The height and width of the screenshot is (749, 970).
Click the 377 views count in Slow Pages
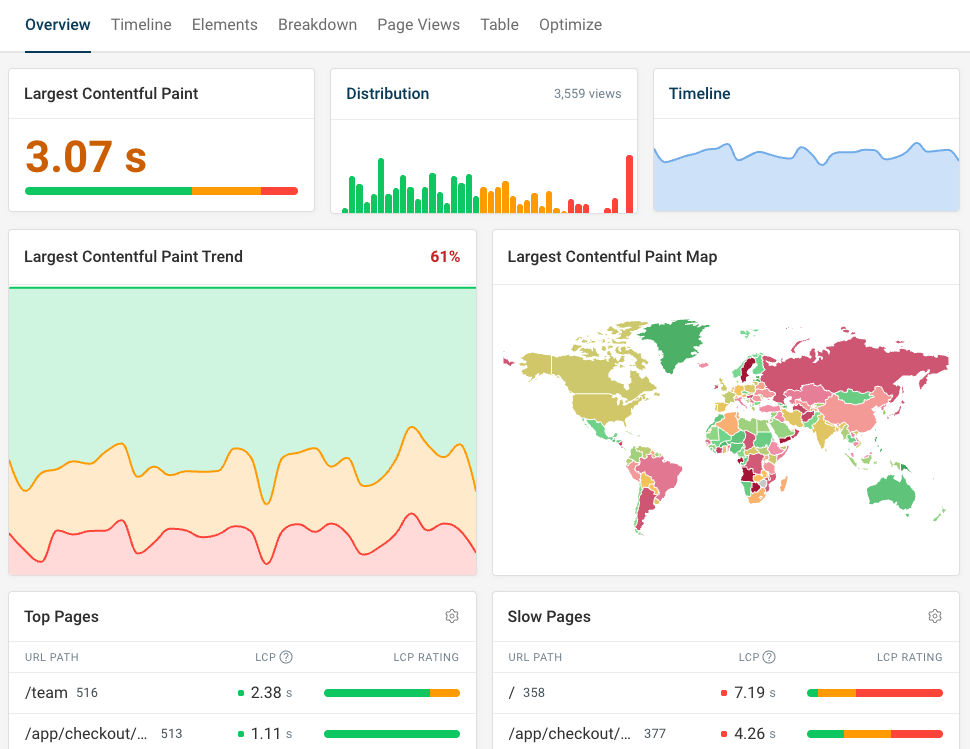point(655,734)
